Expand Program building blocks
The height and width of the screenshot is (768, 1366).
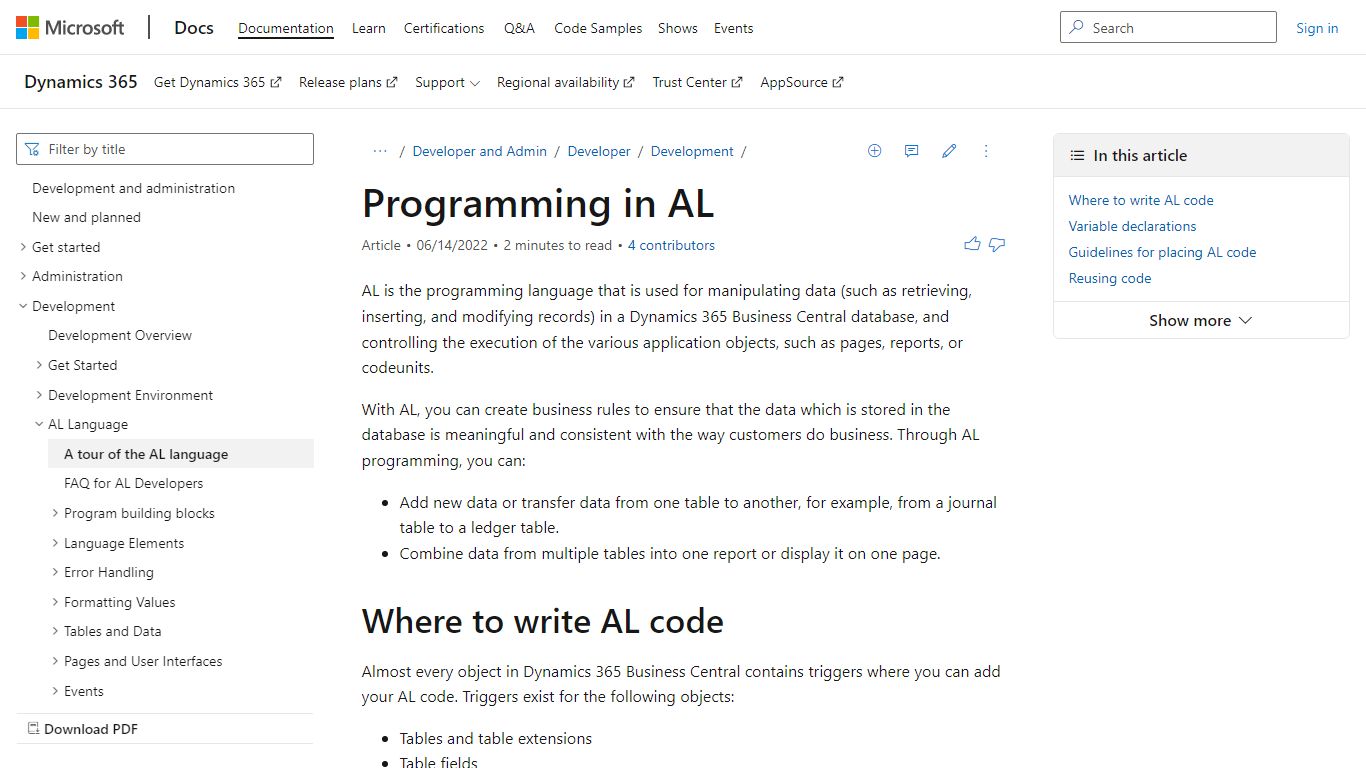55,513
